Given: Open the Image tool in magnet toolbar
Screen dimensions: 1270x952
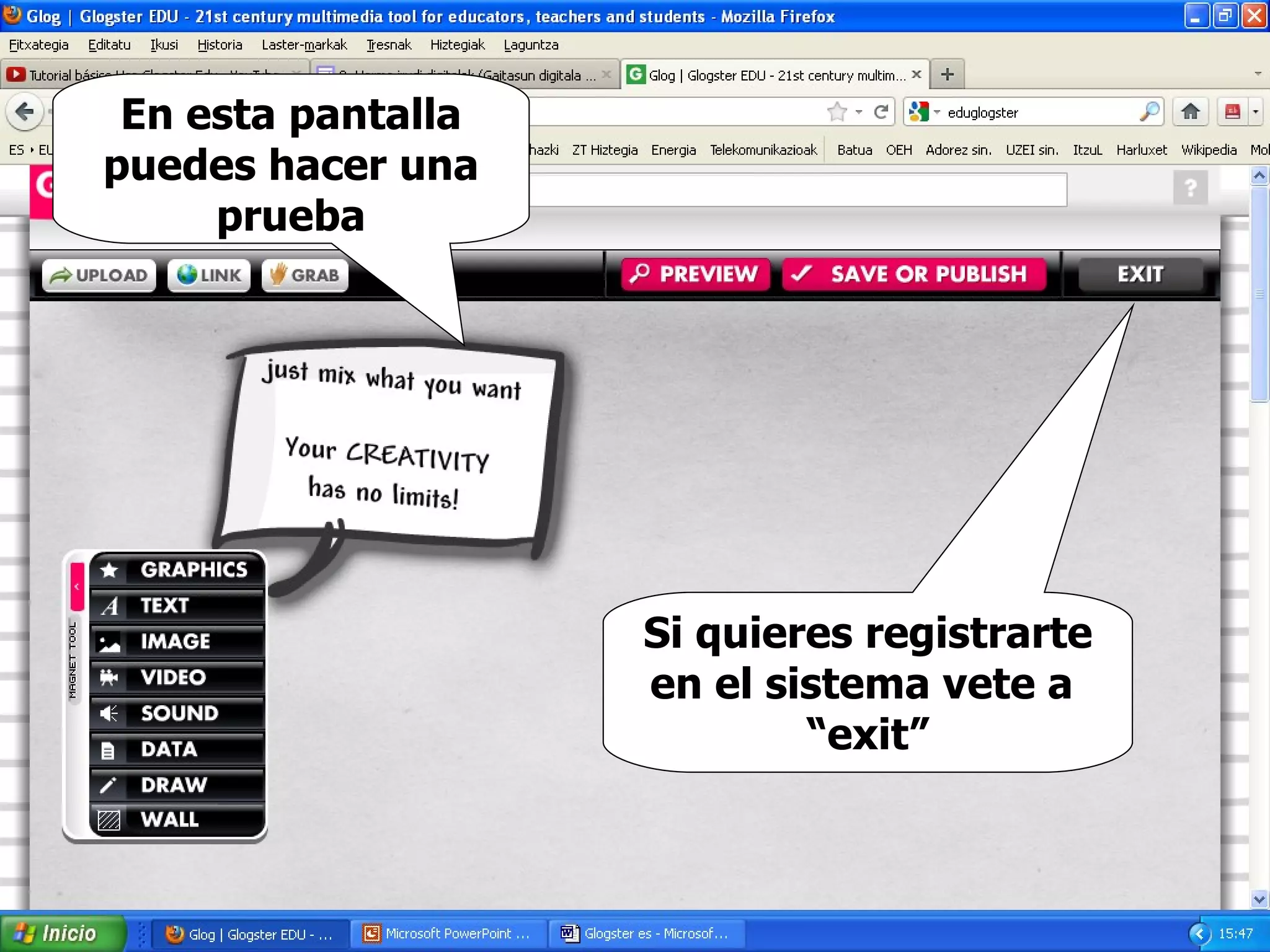Looking at the screenshot, I should (x=177, y=641).
